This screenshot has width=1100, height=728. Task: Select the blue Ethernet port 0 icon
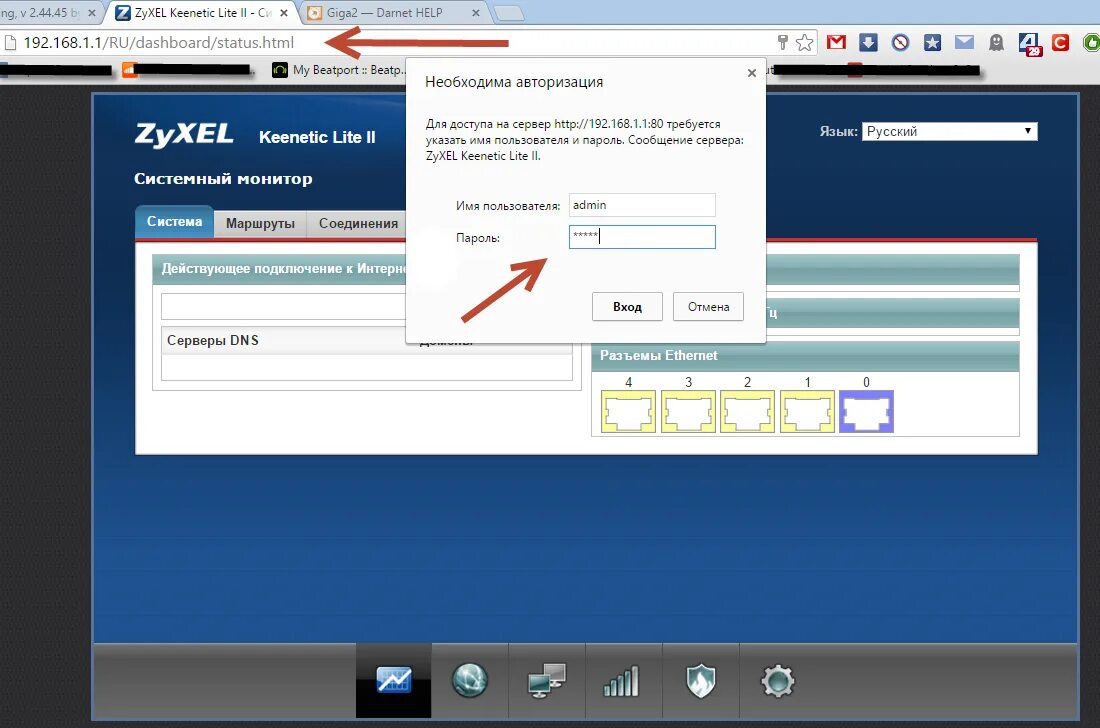(866, 411)
